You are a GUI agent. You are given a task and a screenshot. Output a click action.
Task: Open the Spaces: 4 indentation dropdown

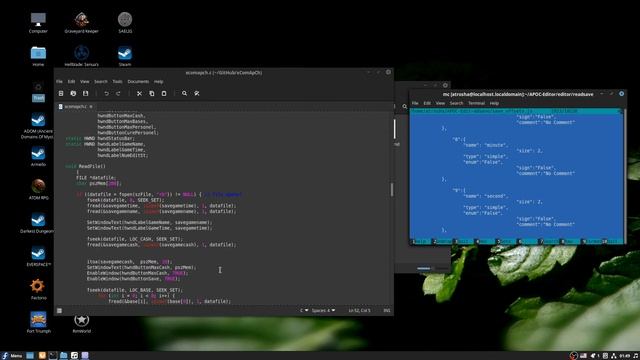point(324,311)
